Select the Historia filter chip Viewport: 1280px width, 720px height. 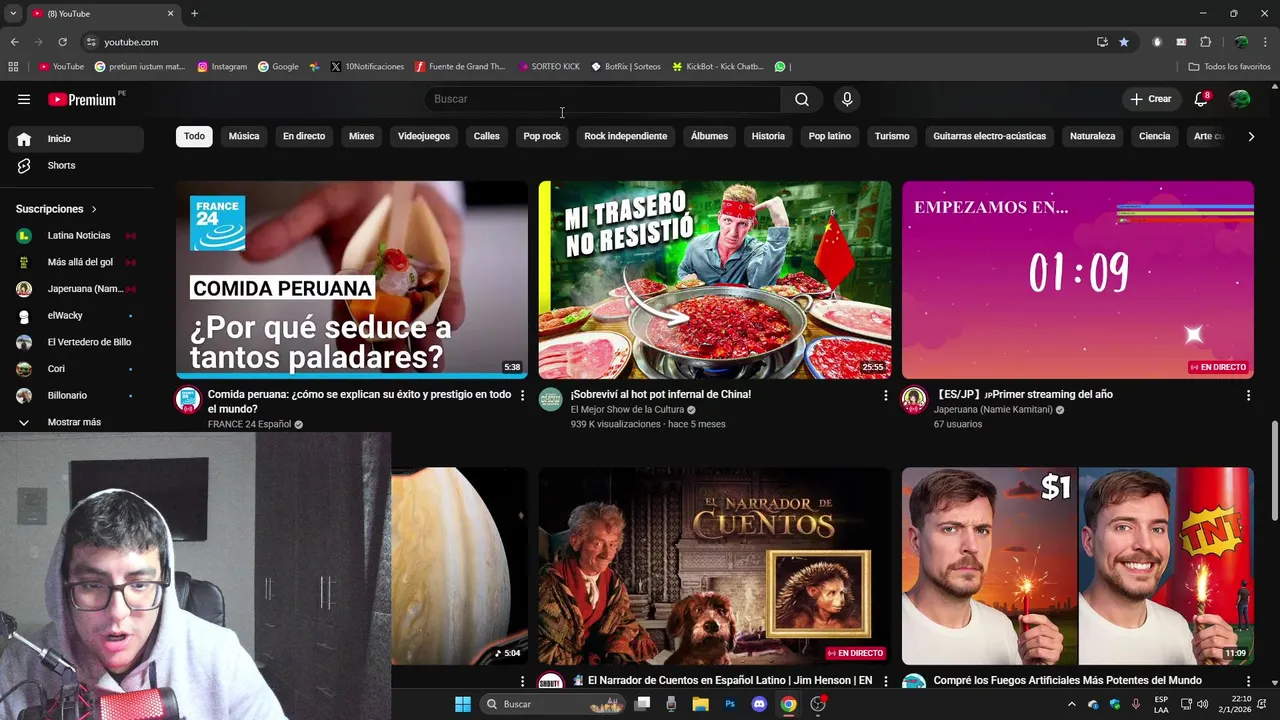[x=768, y=136]
